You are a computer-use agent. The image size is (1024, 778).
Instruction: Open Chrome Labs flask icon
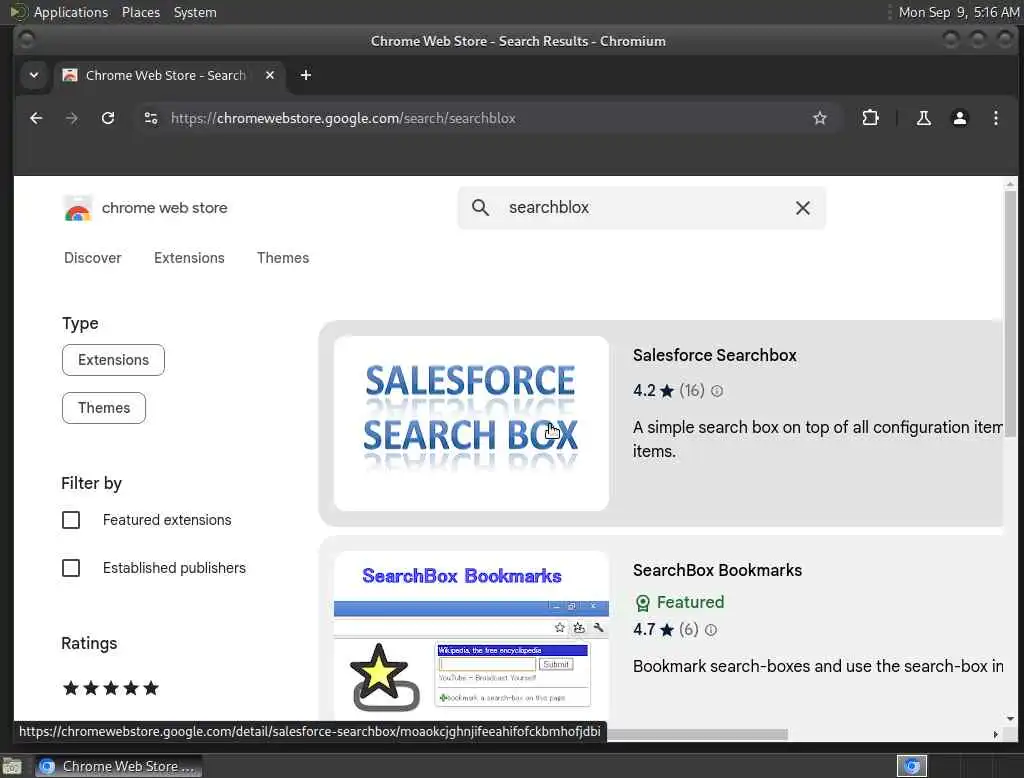click(923, 118)
